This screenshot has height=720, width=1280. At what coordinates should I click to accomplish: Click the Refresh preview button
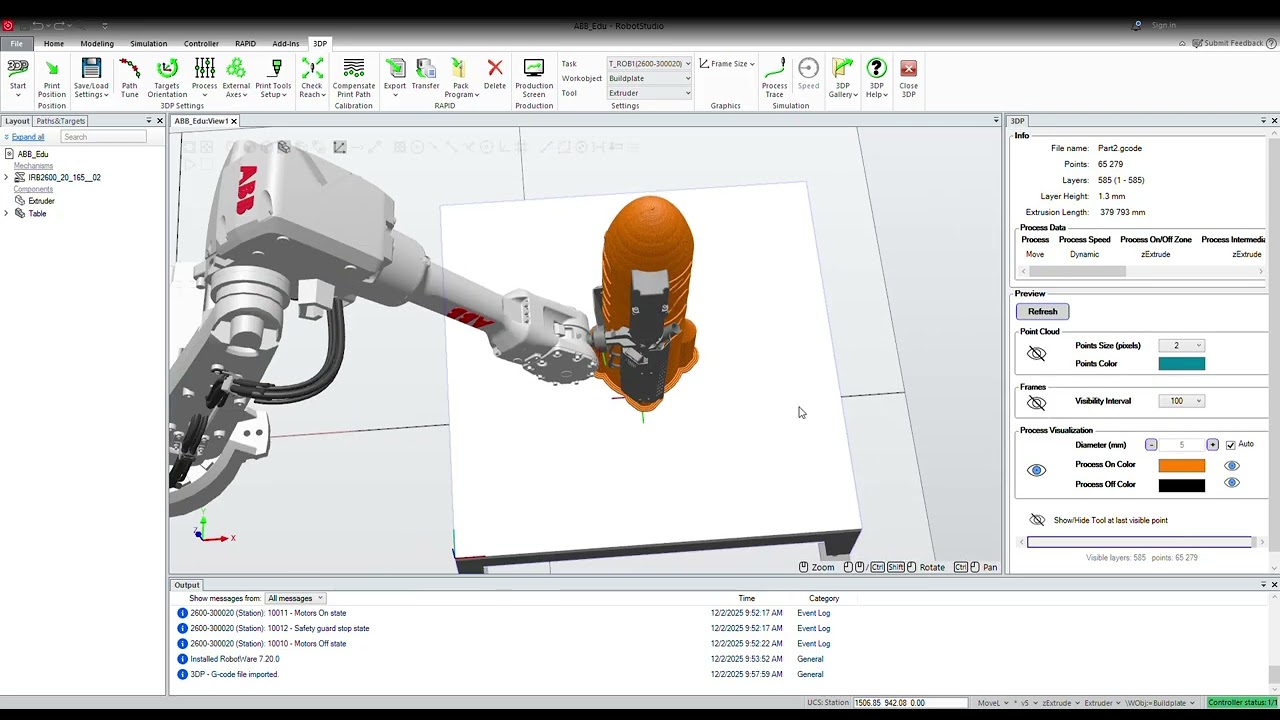1042,312
